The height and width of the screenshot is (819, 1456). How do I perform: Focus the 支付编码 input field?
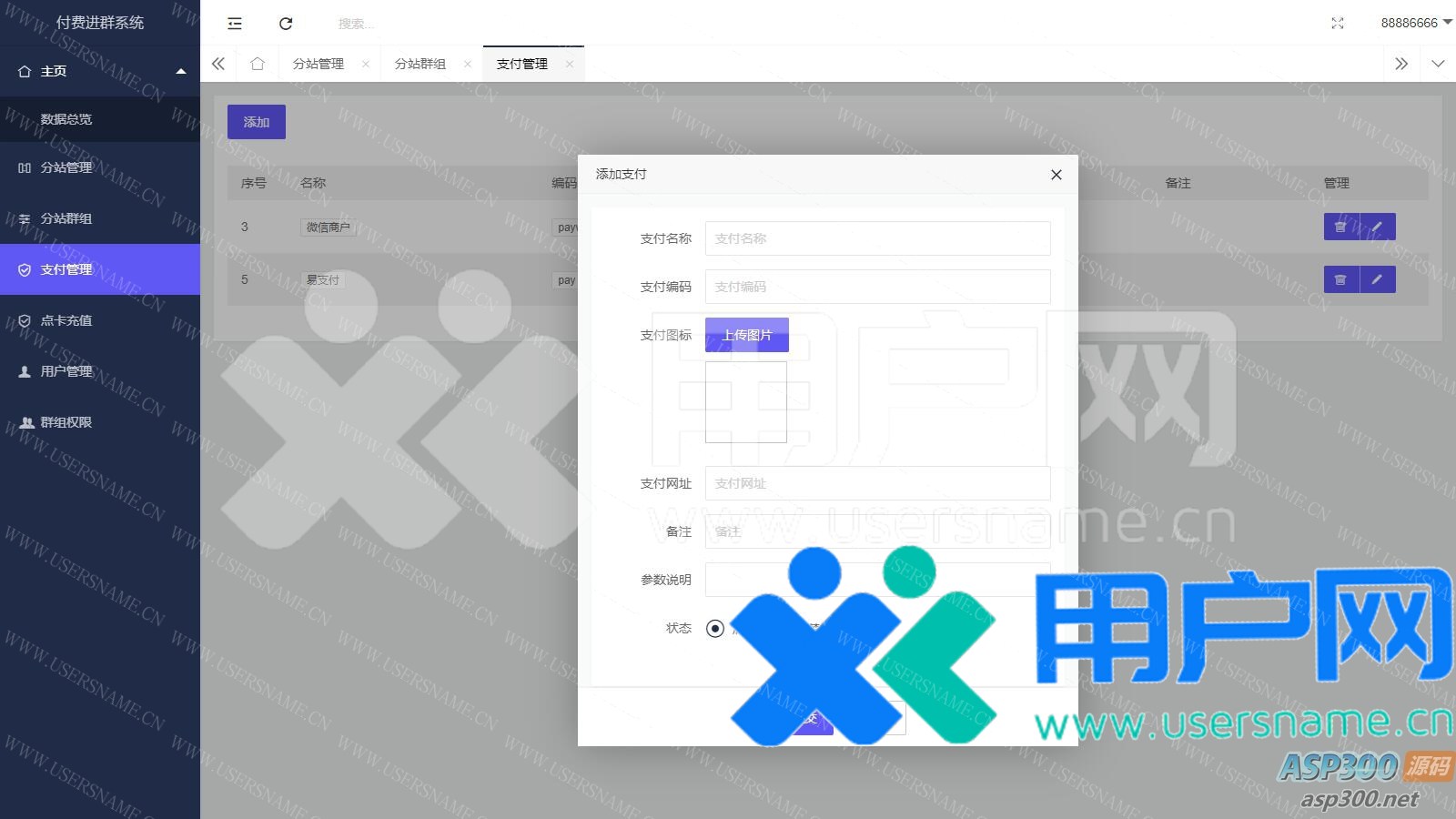(878, 287)
